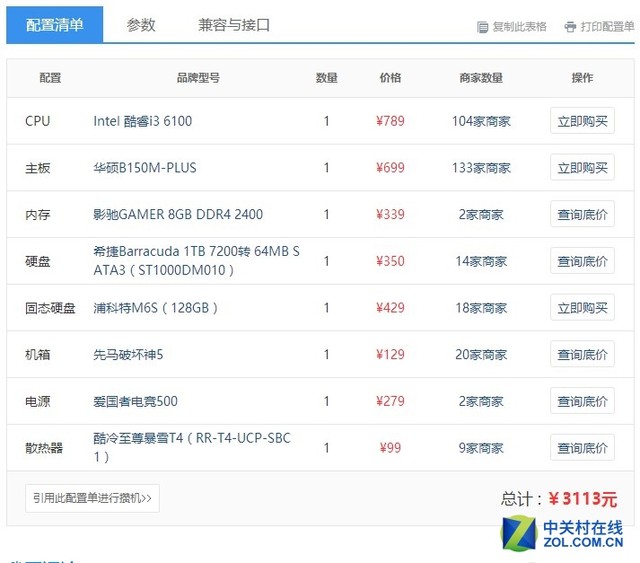Open the 爱国者电竞500 product link
This screenshot has width=640, height=563.
[x=135, y=401]
